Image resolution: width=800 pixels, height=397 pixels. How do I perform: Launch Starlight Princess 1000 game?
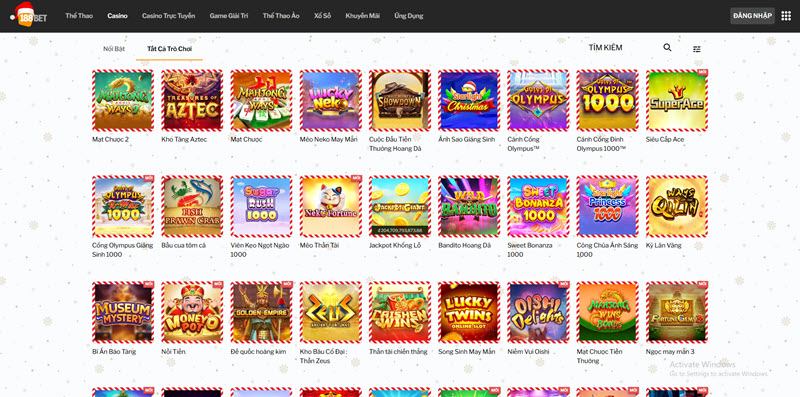click(x=608, y=207)
